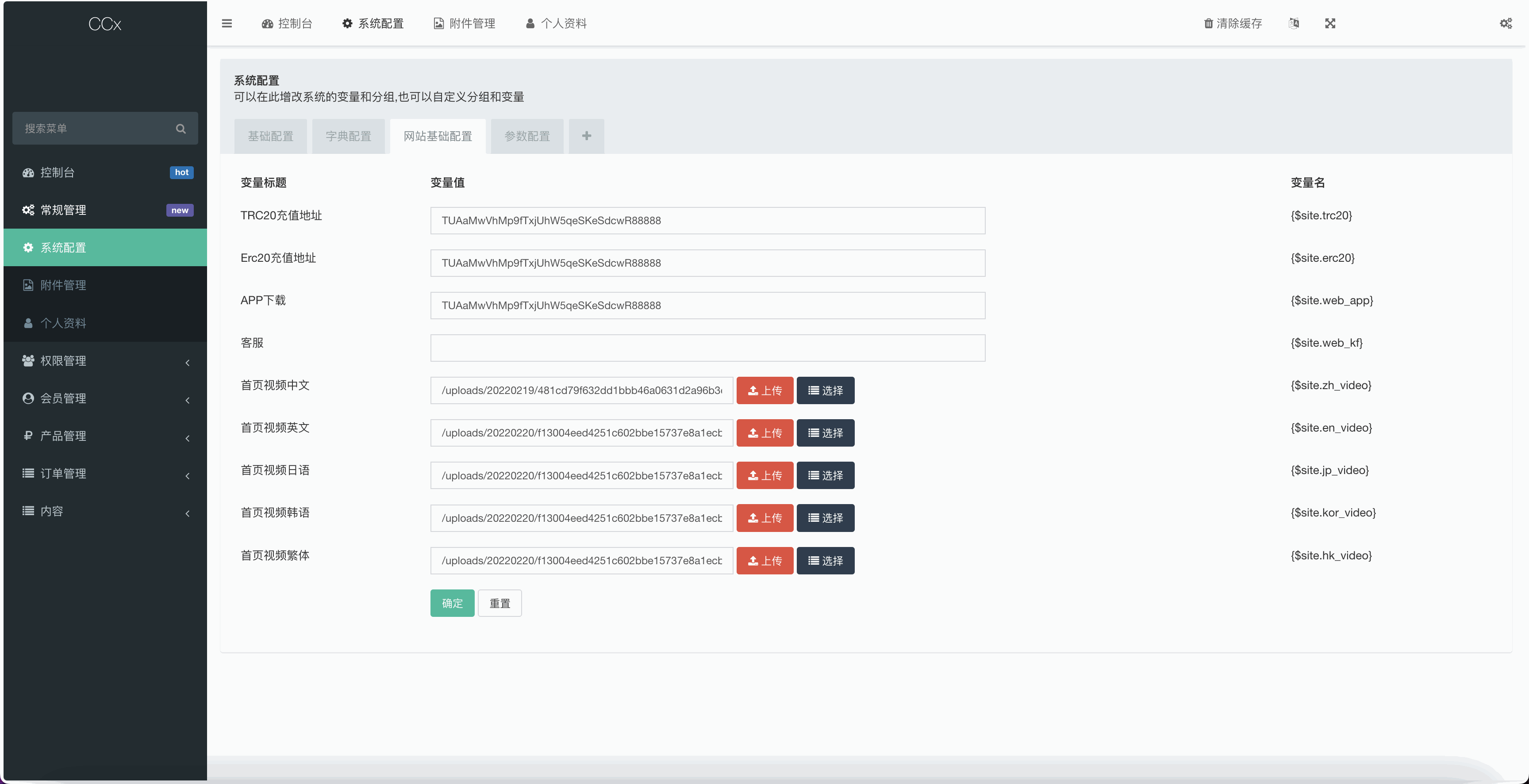Switch to the 参数配置 tab
The image size is (1529, 784).
coord(526,136)
